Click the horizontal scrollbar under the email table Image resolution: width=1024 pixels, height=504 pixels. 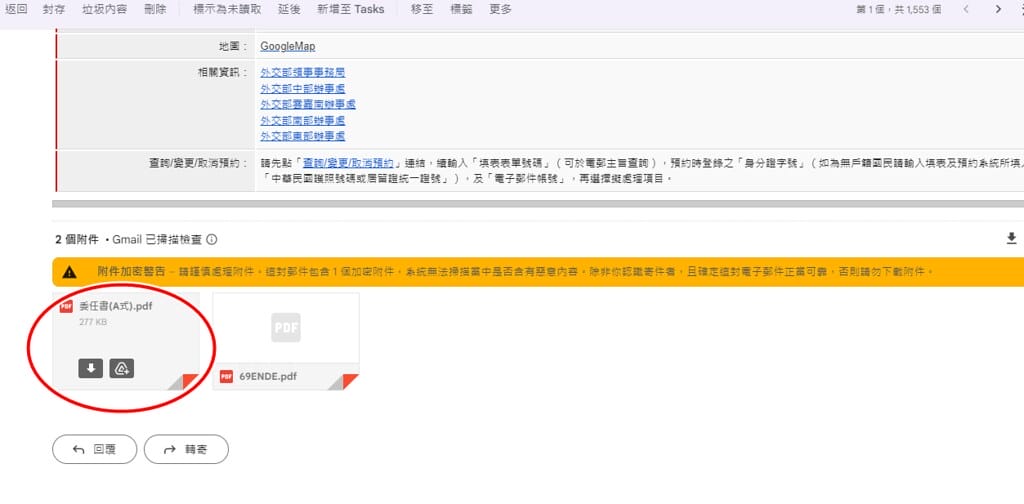point(537,204)
